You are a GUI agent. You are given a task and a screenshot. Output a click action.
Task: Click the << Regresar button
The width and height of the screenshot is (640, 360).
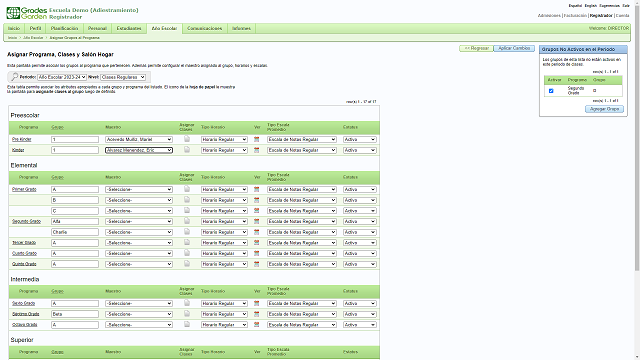point(476,48)
